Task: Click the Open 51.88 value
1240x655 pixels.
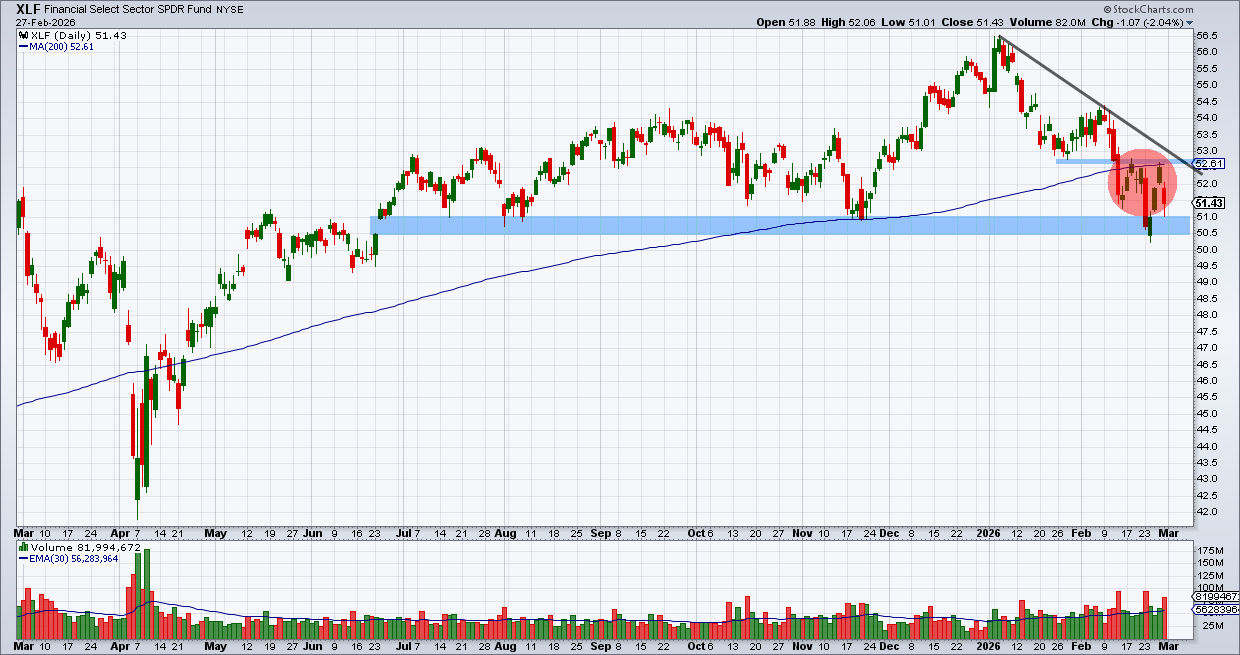Action: click(788, 22)
